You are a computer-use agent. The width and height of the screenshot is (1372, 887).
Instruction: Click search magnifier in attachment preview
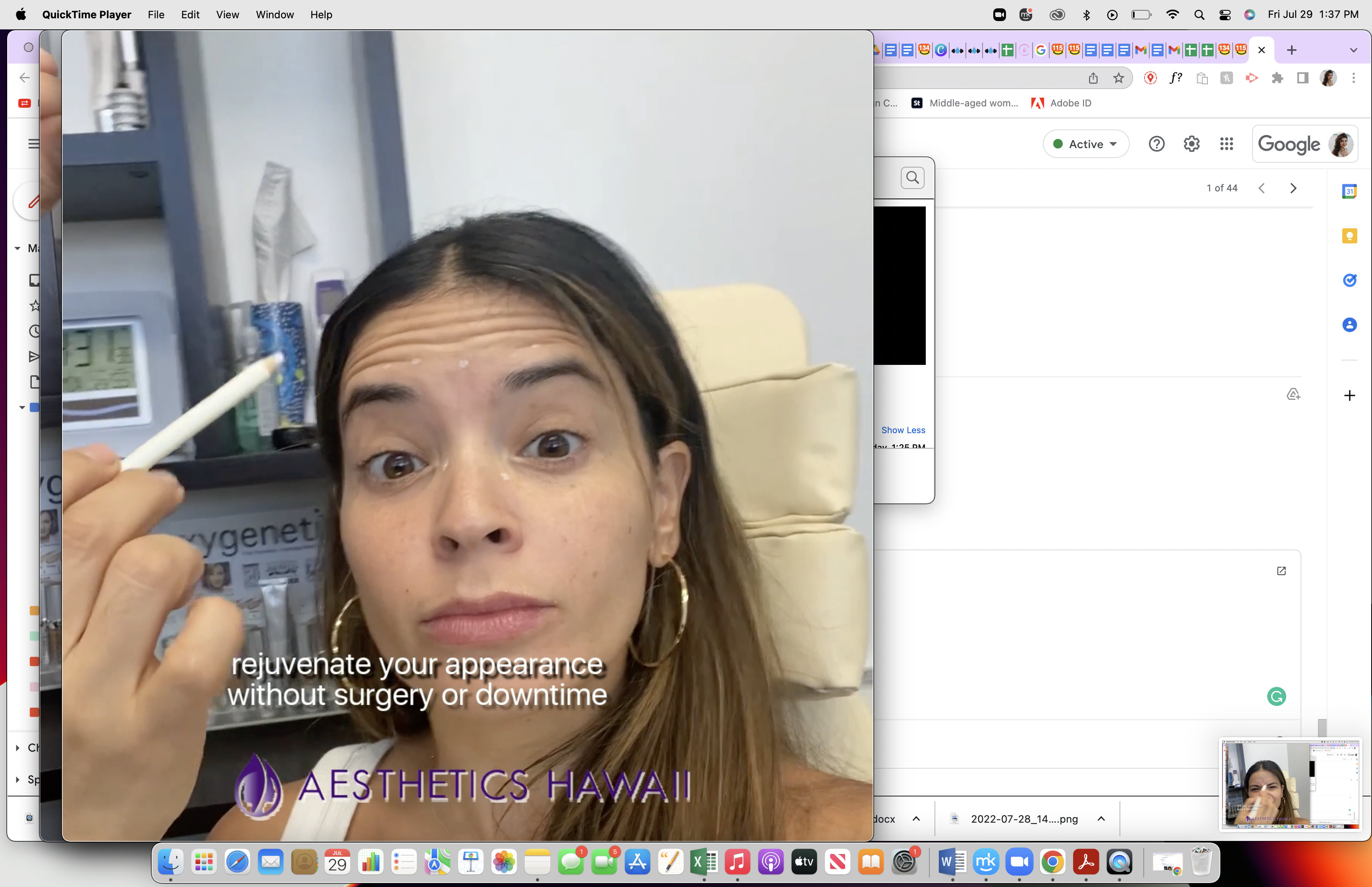(x=913, y=178)
